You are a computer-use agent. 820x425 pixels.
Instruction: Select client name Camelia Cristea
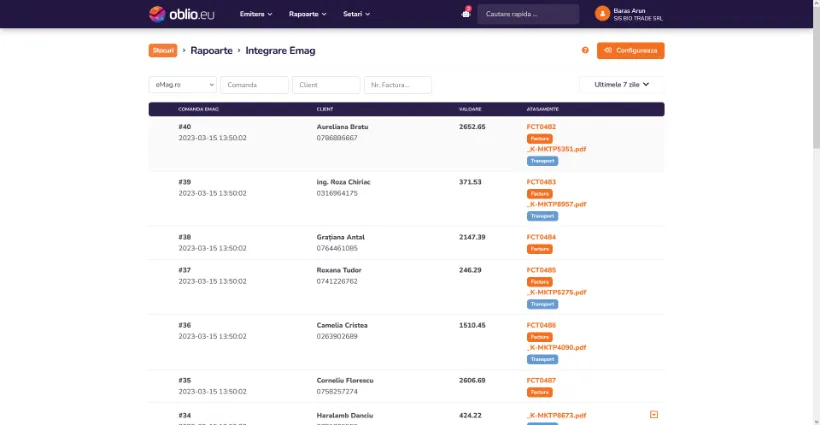click(x=342, y=325)
